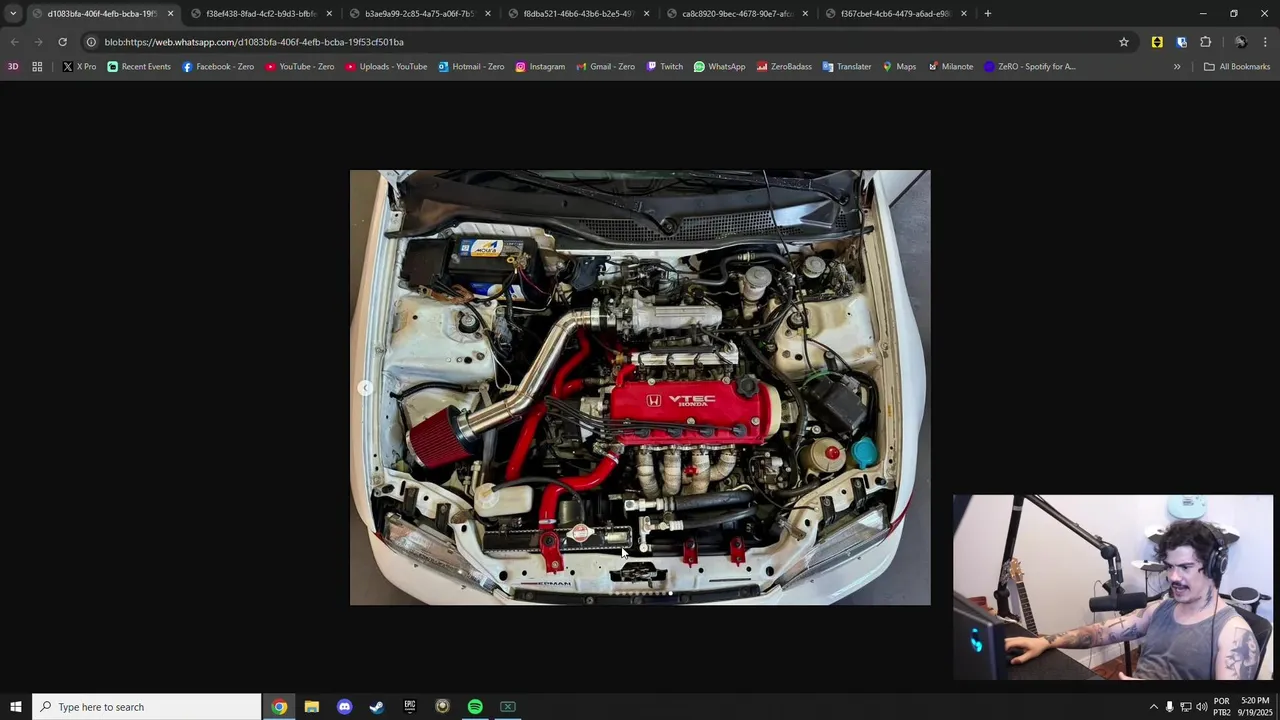This screenshot has width=1280, height=720.
Task: Switch to the ca8c8920 tab
Action: tap(736, 14)
